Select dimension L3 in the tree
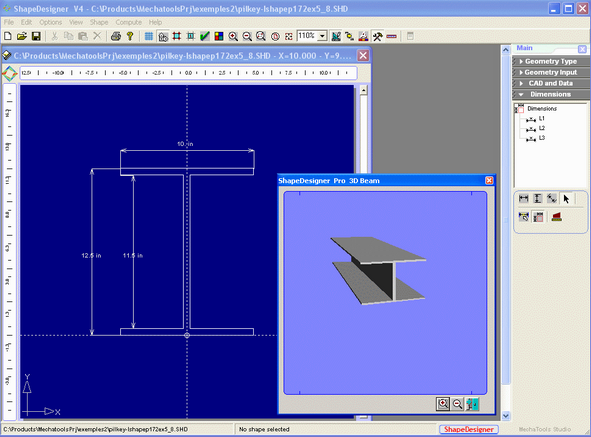The width and height of the screenshot is (591, 437). click(x=542, y=138)
